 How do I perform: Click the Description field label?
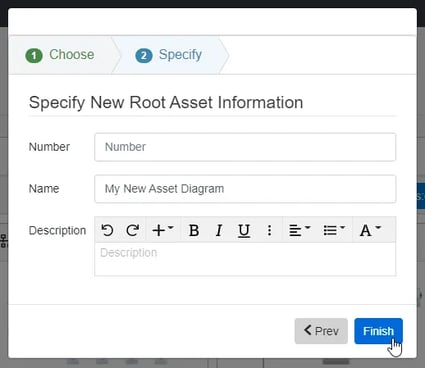[x=57, y=230]
